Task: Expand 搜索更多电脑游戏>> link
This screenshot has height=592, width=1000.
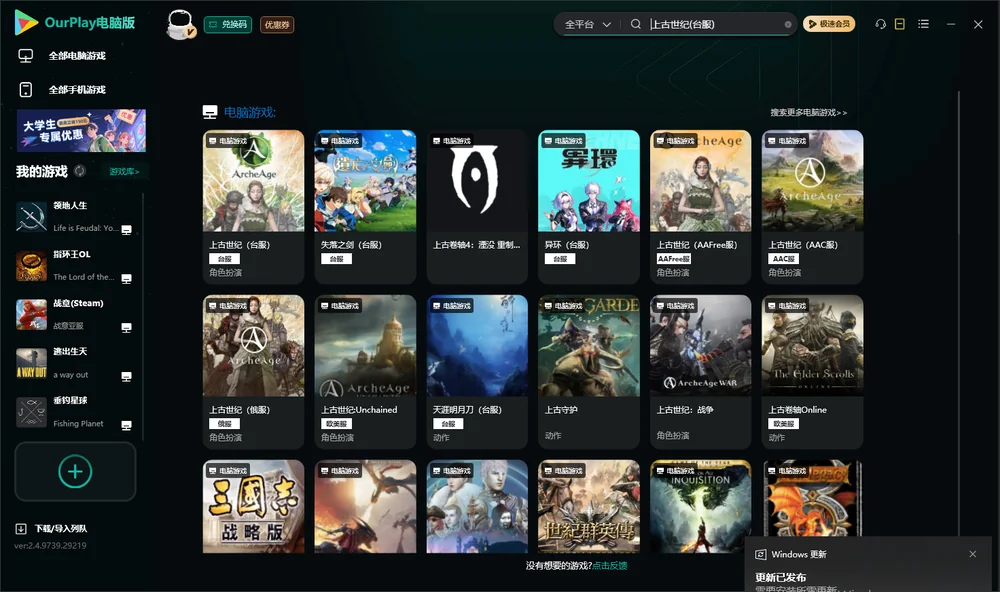Action: point(809,112)
